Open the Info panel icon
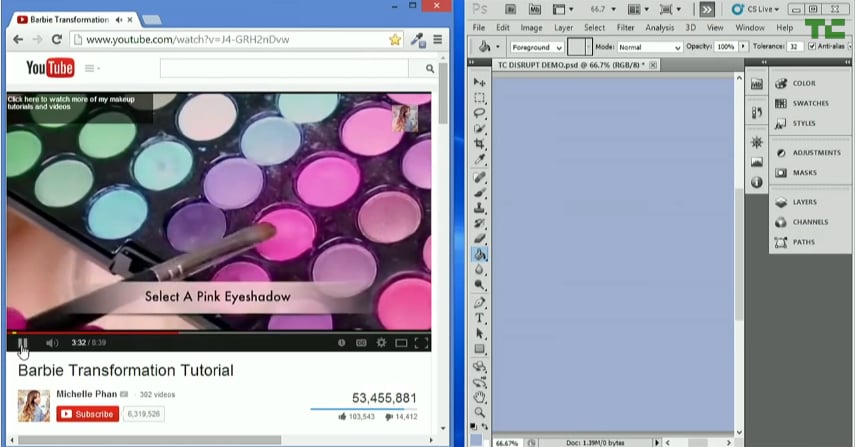The height and width of the screenshot is (447, 855). tap(756, 182)
